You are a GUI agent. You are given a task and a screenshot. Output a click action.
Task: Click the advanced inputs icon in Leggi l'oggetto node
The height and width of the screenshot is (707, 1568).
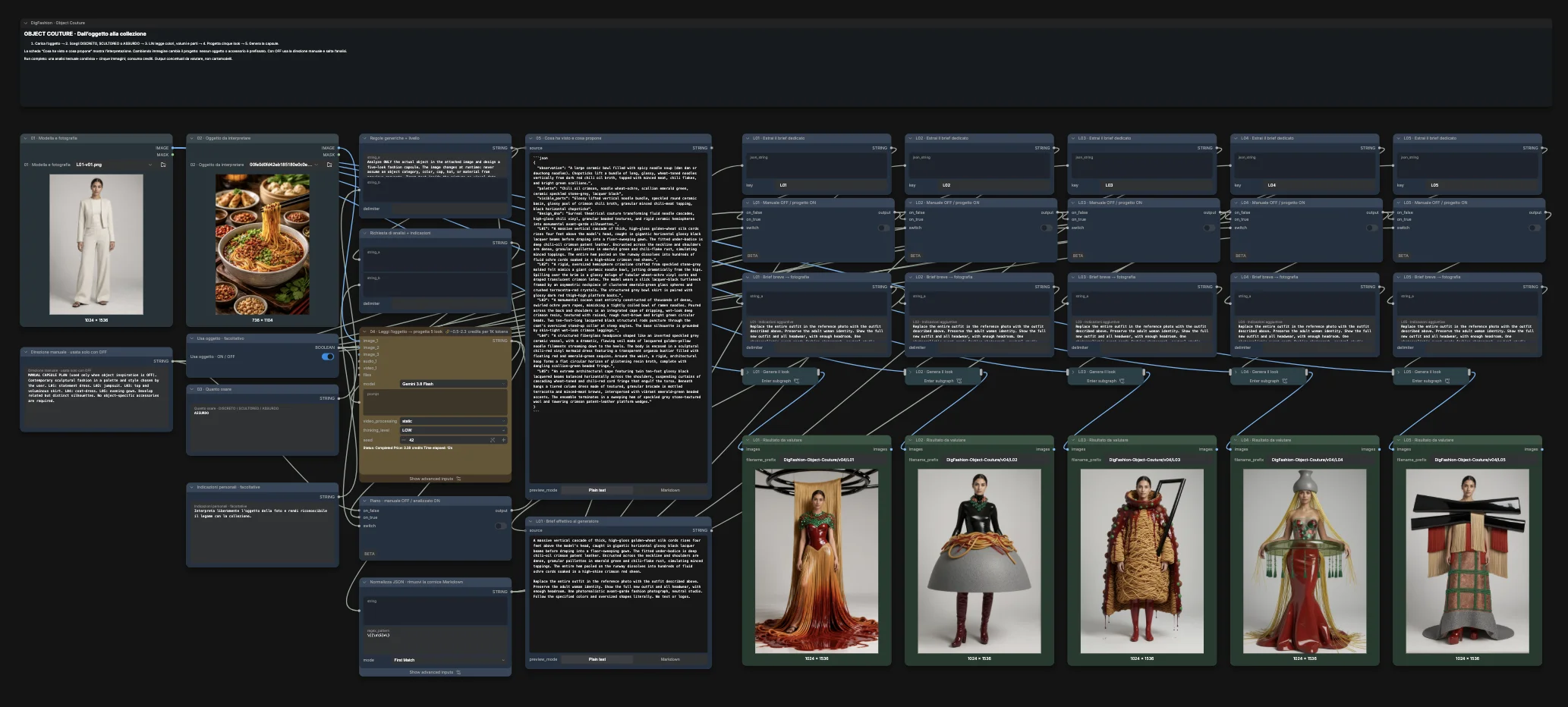458,479
